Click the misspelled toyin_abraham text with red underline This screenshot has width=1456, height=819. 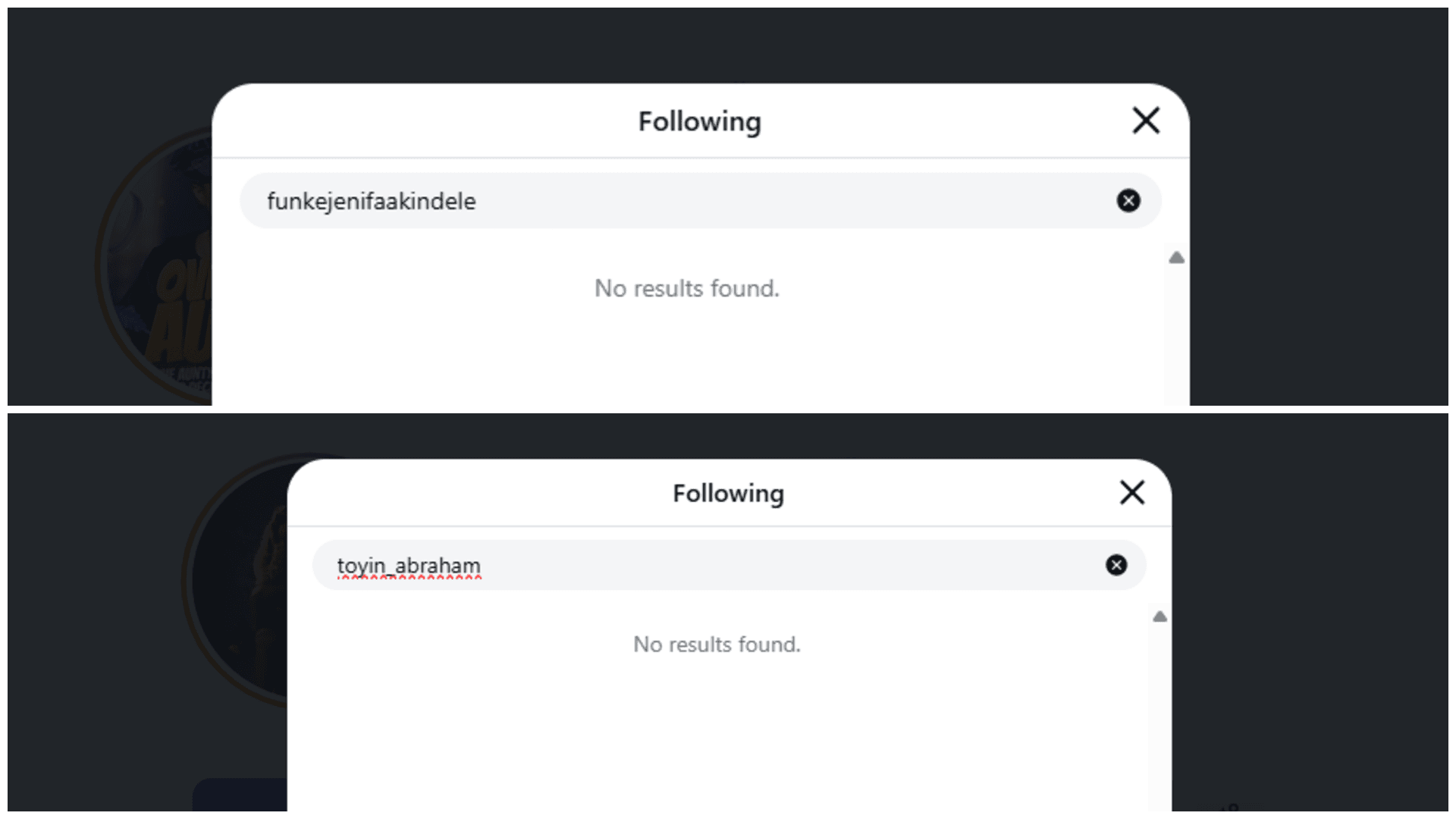[409, 566]
